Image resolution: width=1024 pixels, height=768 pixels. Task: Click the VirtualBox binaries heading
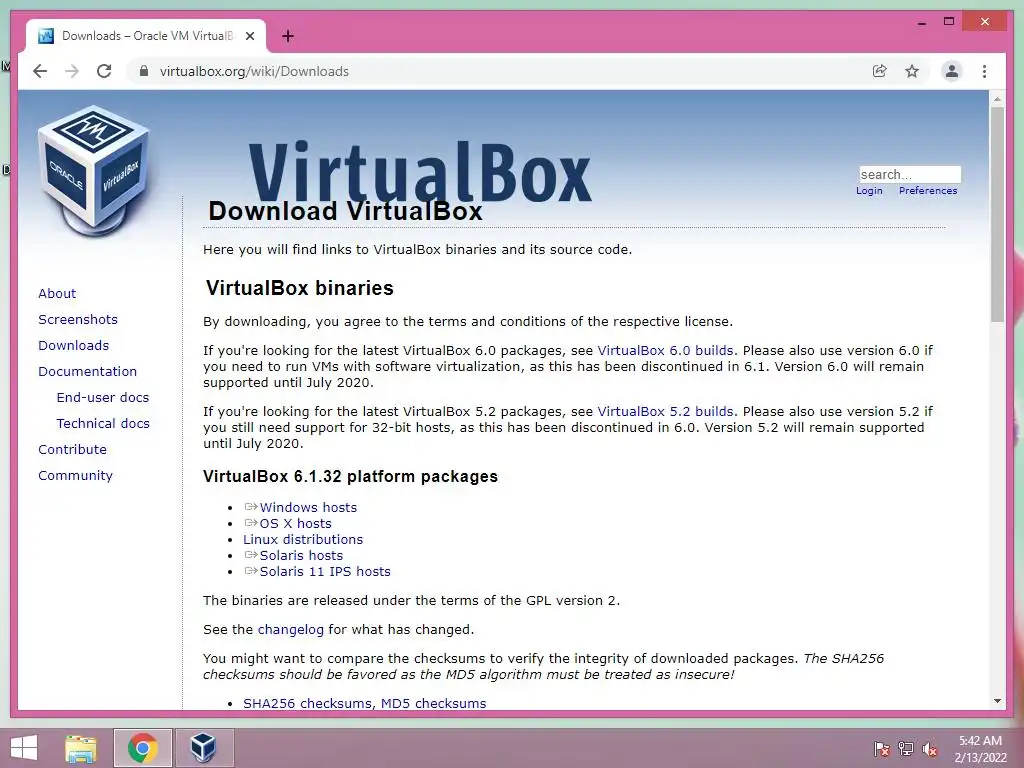pyautogui.click(x=300, y=288)
